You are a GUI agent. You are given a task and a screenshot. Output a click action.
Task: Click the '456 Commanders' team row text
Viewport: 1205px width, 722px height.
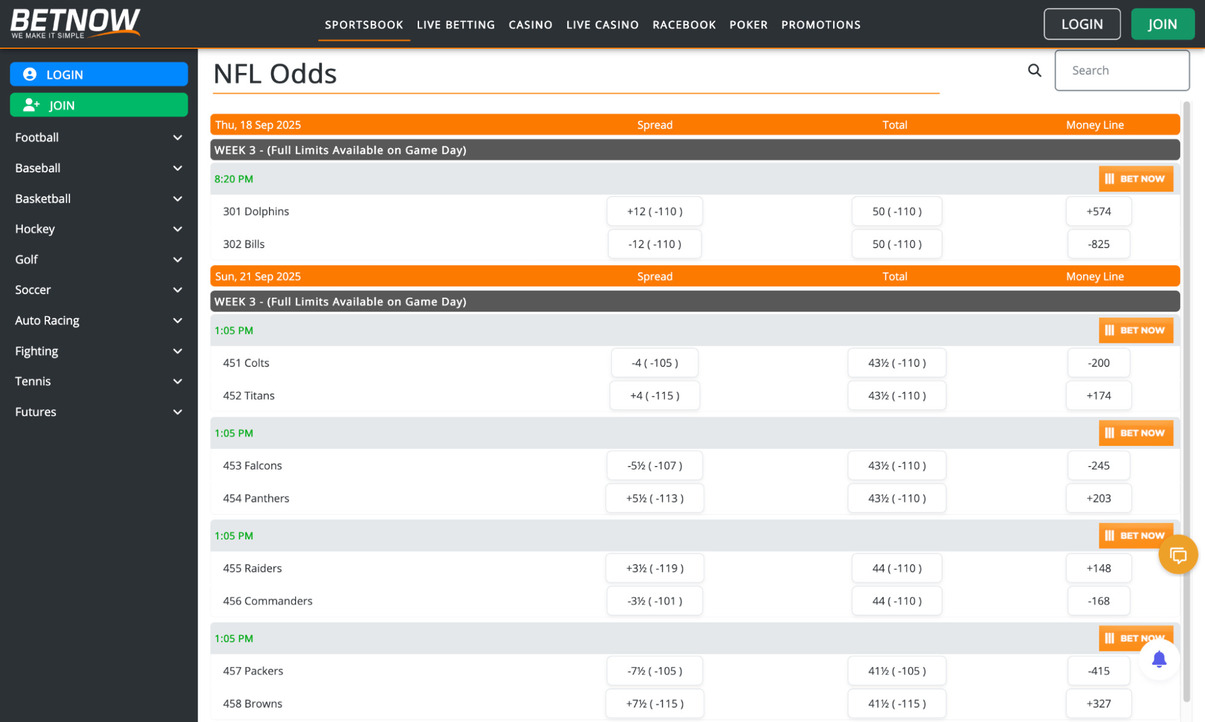(268, 601)
